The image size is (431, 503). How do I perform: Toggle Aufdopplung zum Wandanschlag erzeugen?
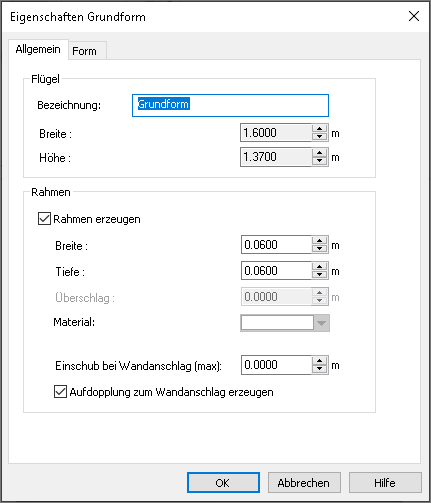[60, 392]
